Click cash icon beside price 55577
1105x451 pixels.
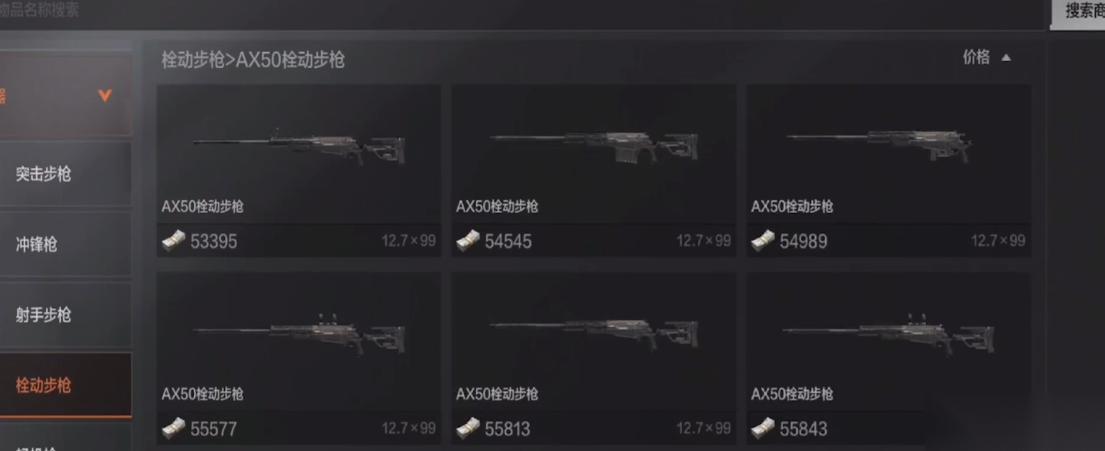point(173,428)
